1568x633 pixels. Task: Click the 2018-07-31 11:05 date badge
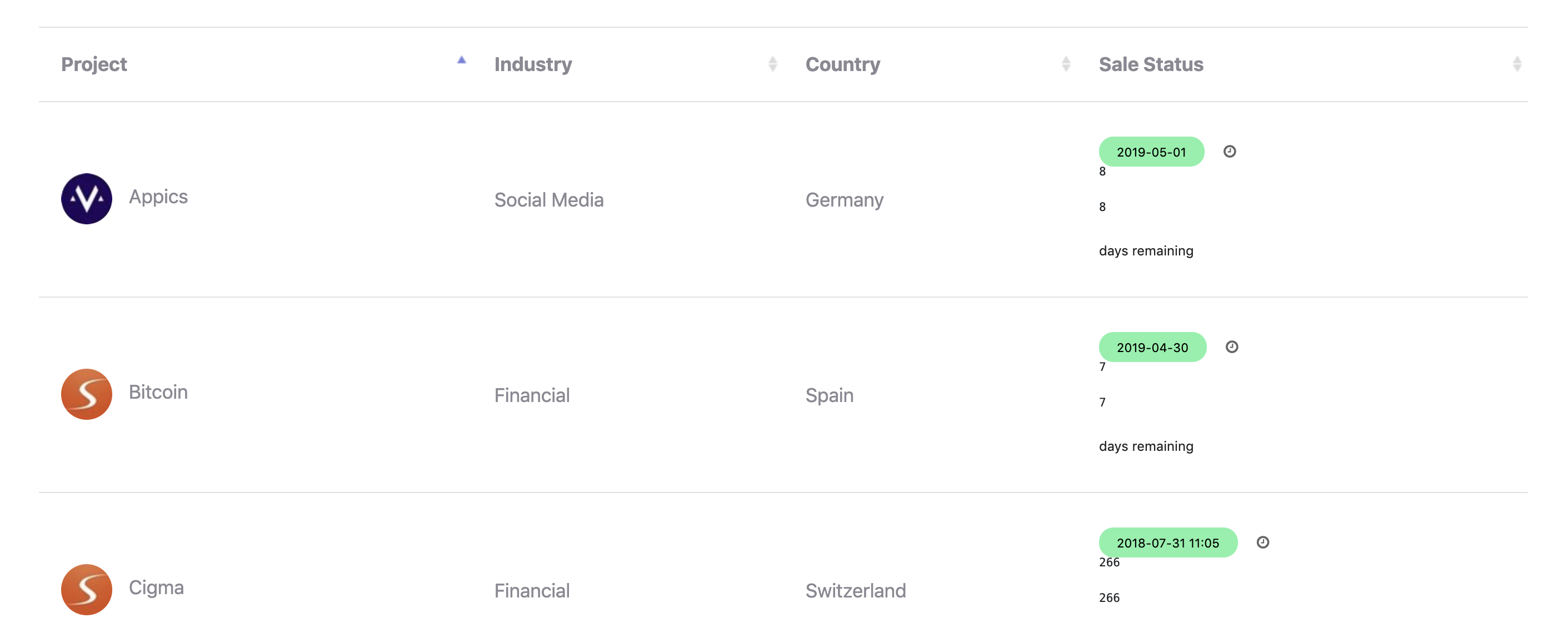1167,542
